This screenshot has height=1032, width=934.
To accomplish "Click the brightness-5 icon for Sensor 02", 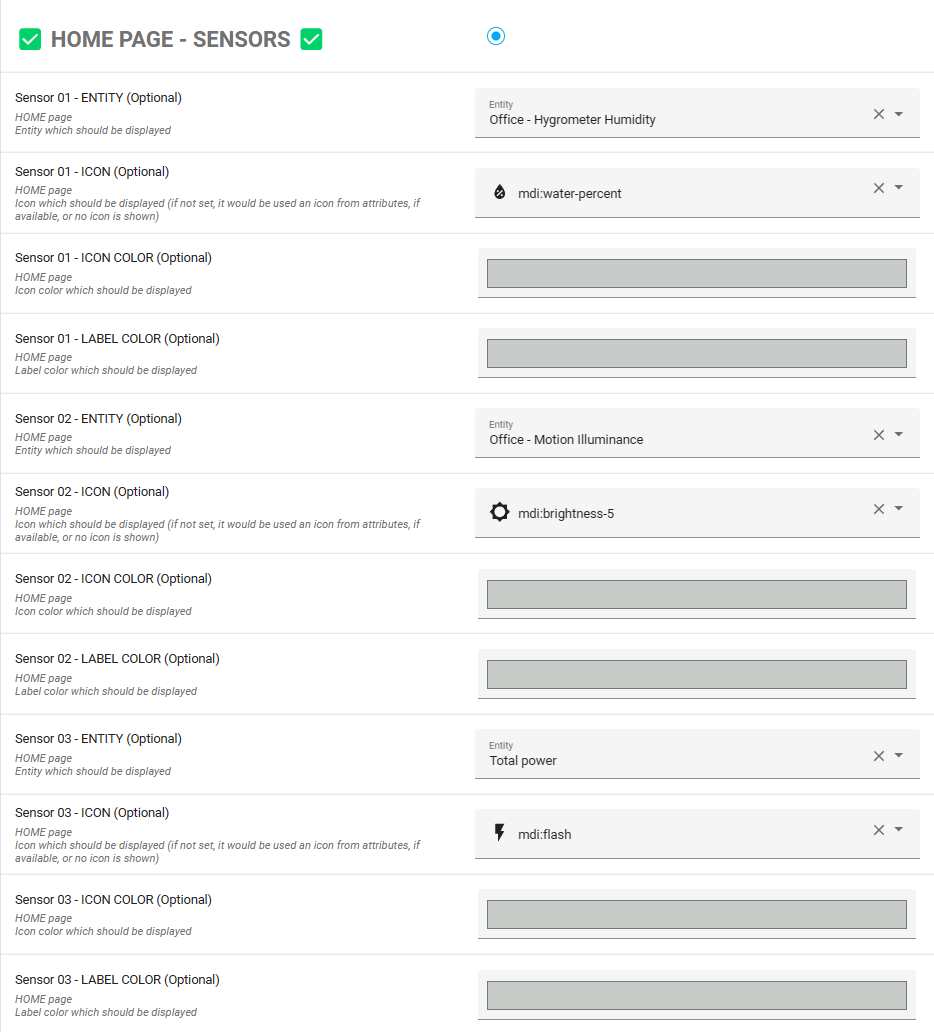I will [x=500, y=512].
